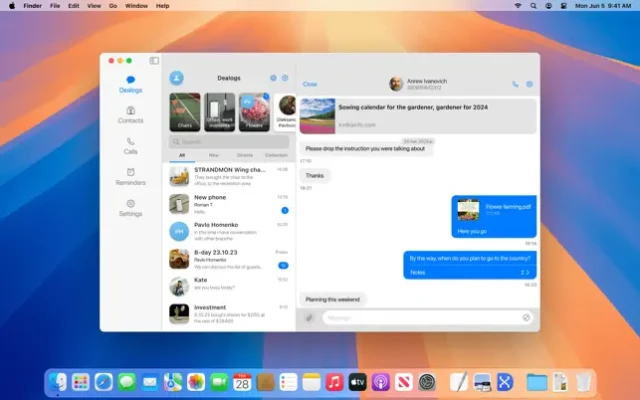Open the Pavlo Homenko conversation

click(x=229, y=231)
